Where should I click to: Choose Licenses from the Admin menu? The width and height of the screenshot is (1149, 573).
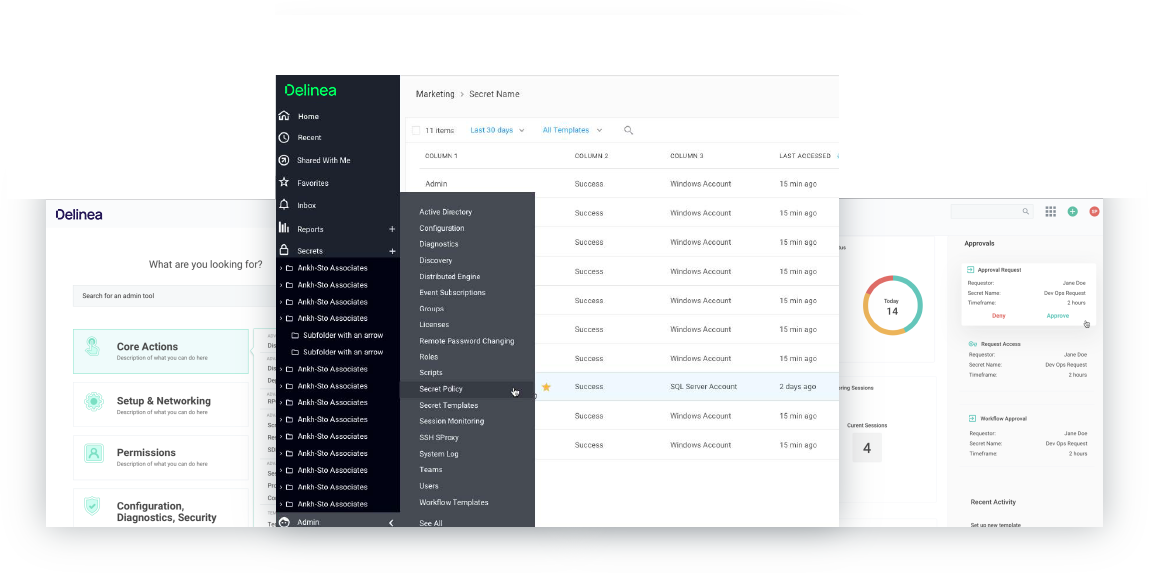435,325
